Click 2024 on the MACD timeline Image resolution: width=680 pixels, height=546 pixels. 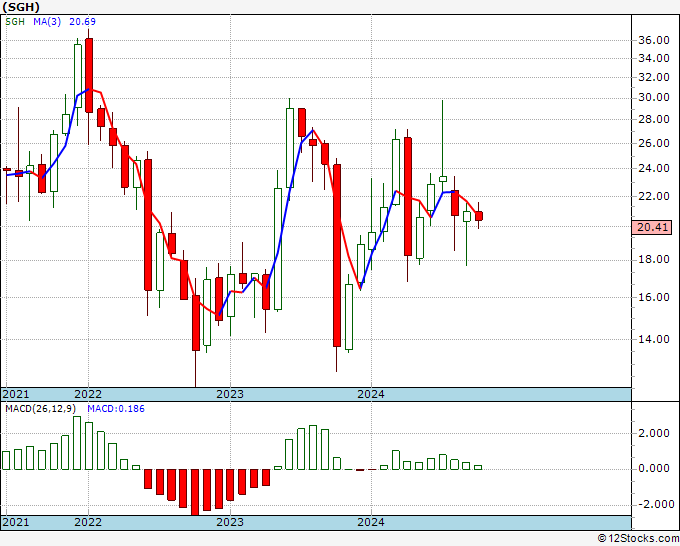tap(371, 522)
